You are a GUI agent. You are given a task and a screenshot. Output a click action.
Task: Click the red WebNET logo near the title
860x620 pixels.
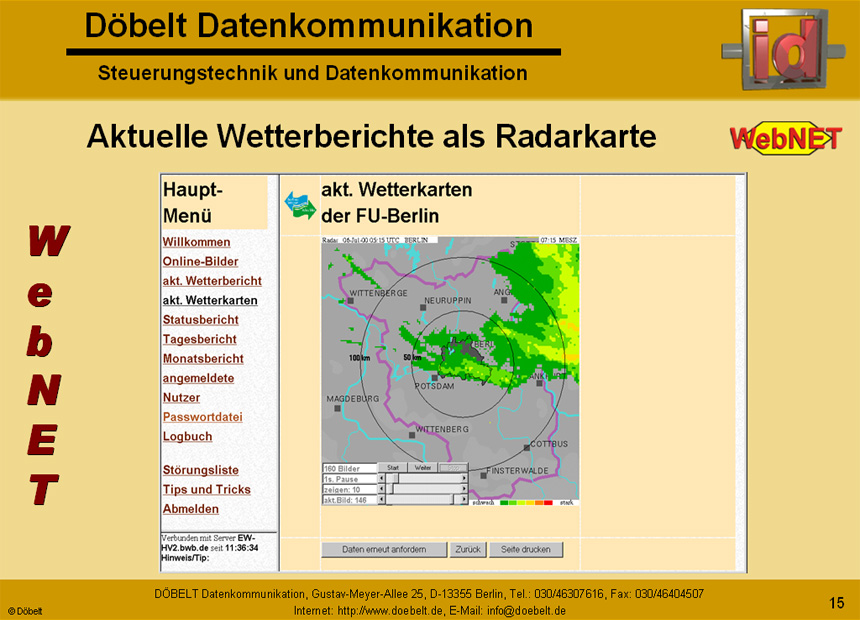coord(785,138)
